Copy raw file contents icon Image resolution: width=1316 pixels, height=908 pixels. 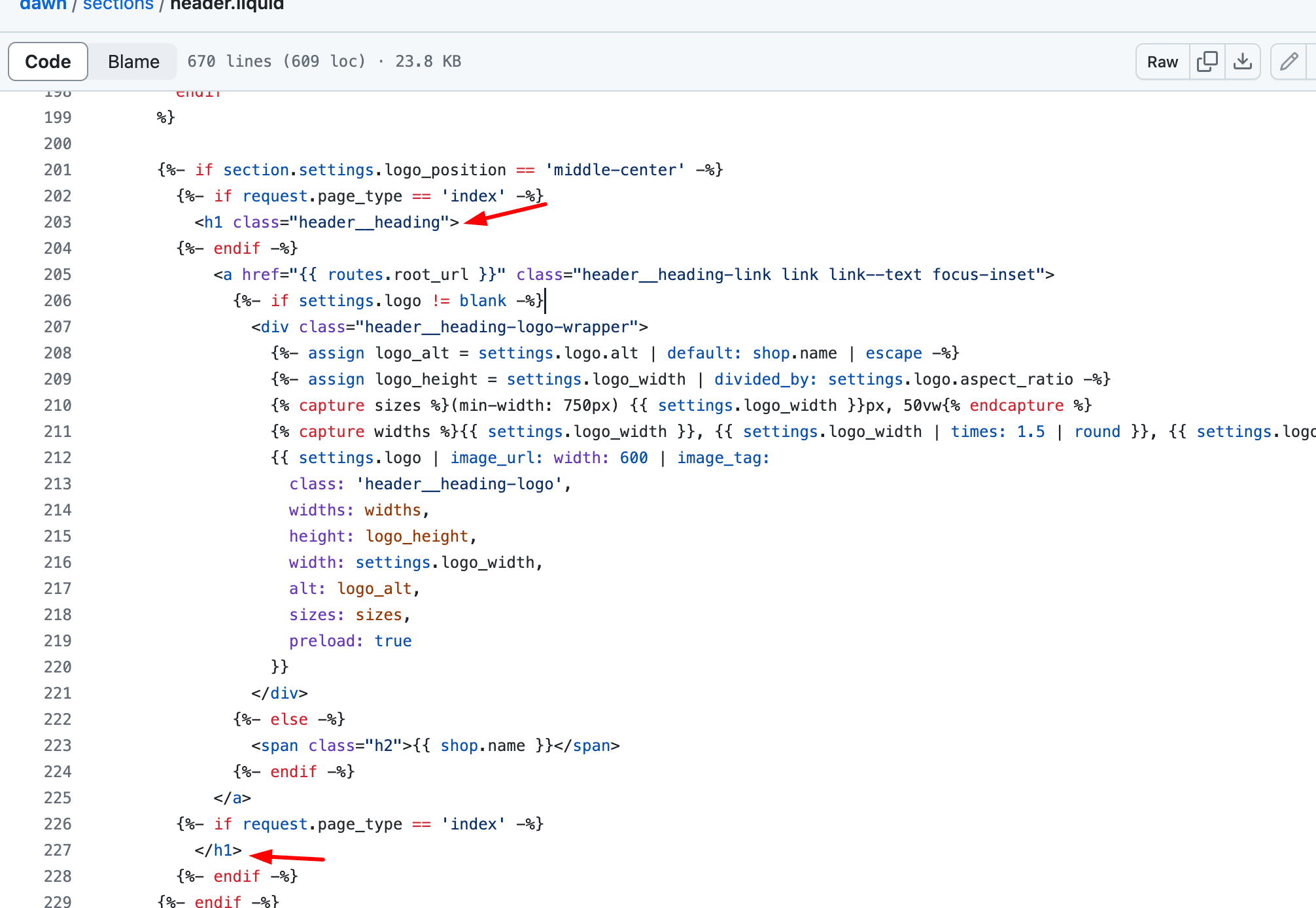pos(1207,61)
